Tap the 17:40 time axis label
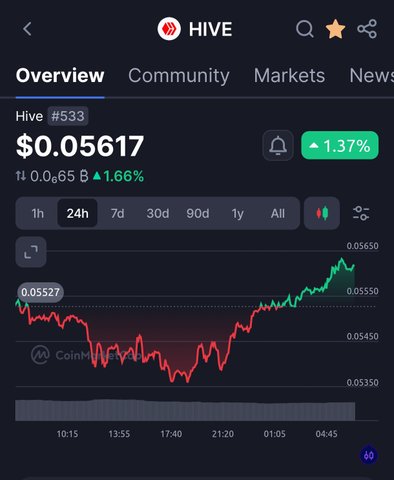The height and width of the screenshot is (480, 394). pos(171,434)
